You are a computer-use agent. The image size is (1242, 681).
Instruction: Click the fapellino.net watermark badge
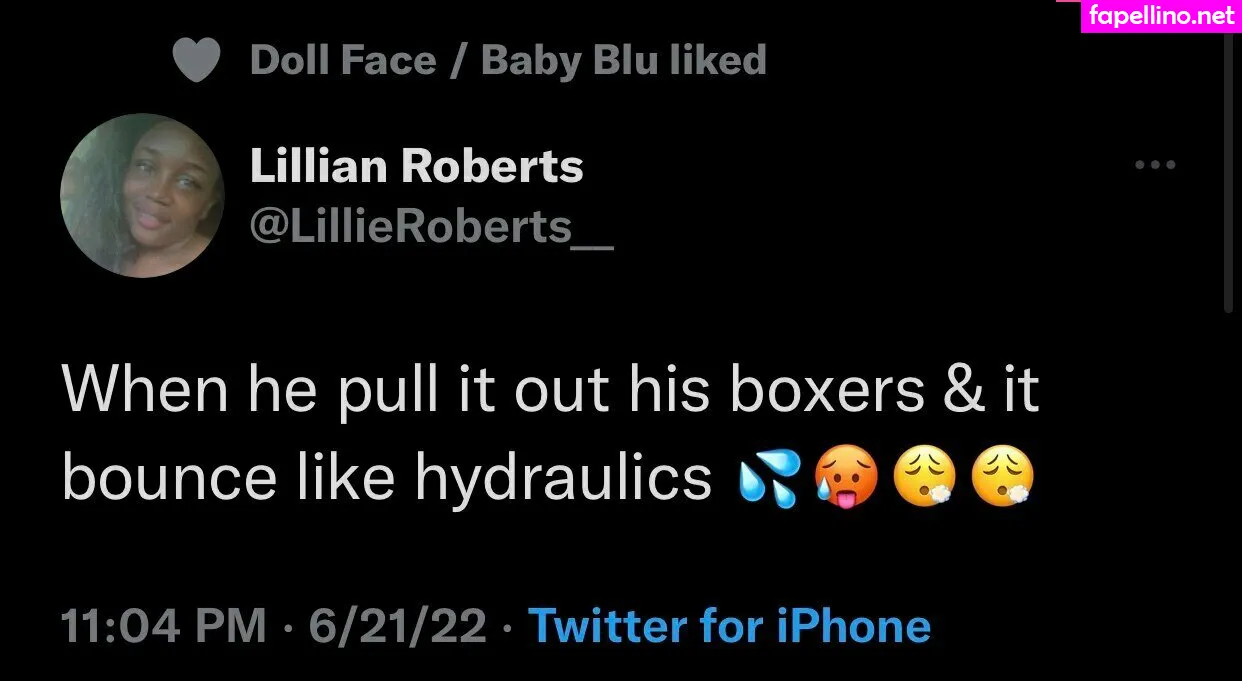(x=1161, y=16)
